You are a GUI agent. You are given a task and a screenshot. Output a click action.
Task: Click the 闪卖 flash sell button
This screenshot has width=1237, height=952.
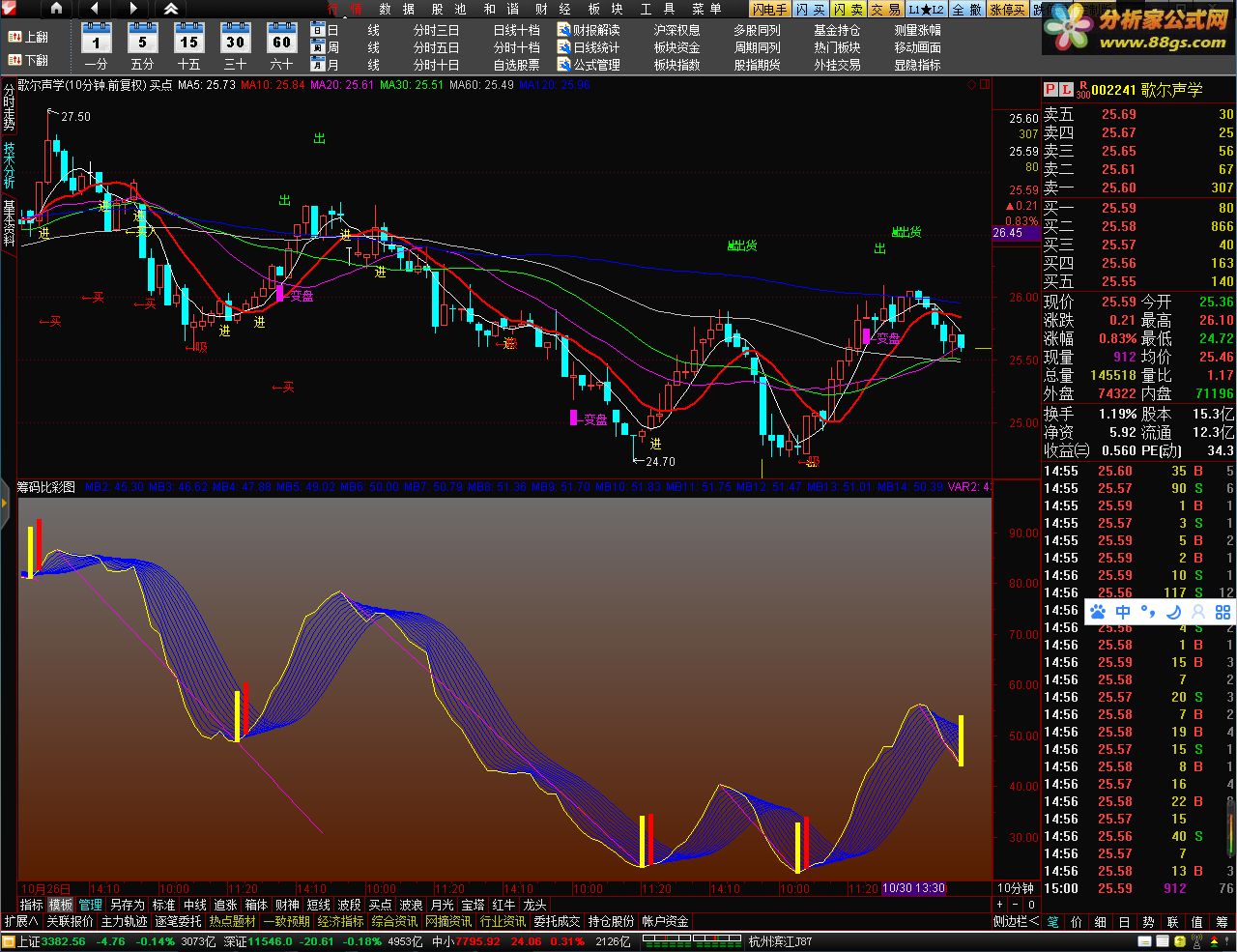(x=848, y=9)
